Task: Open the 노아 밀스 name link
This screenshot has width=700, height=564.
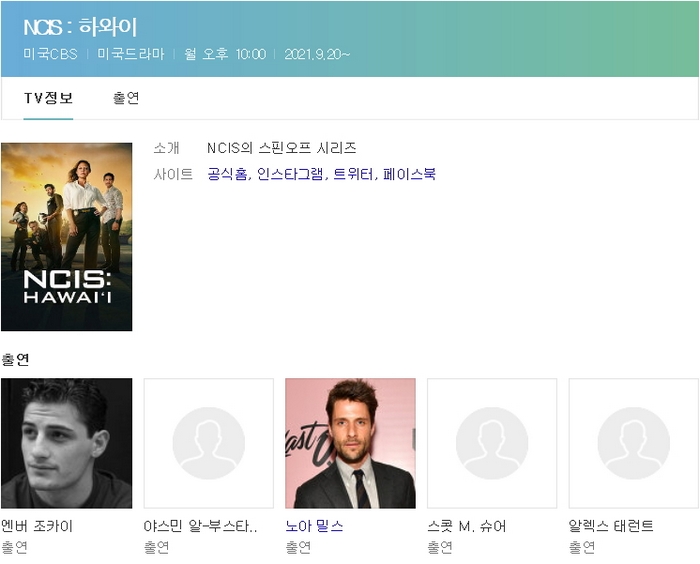Action: tap(314, 526)
